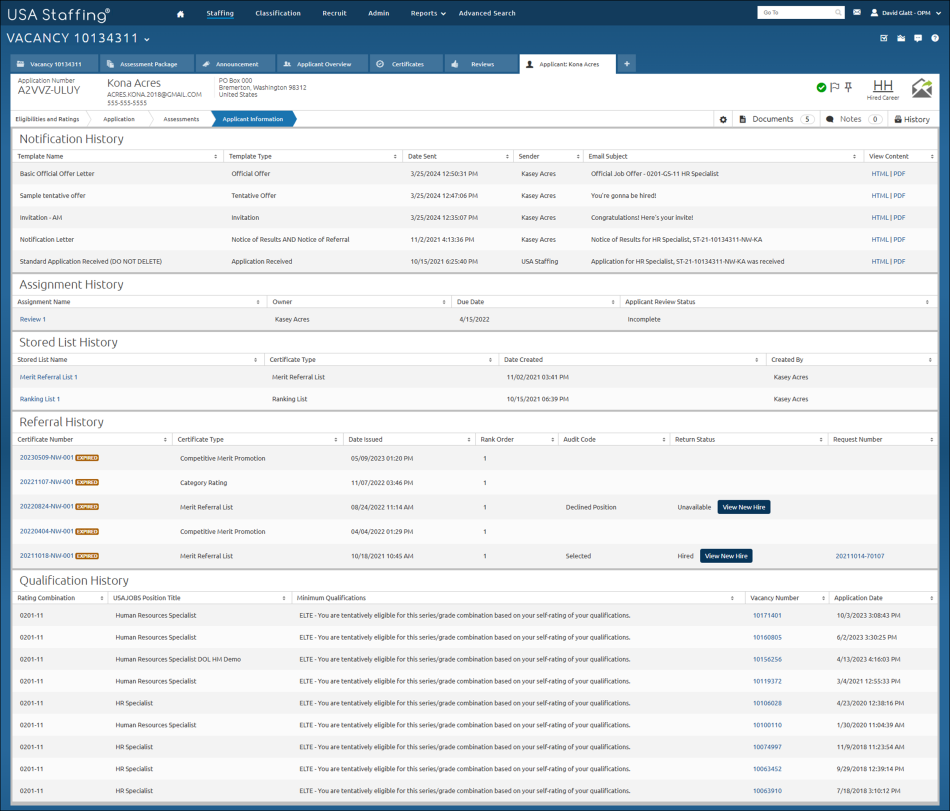Open request number 20211014-70107
Screen dimensions: 950x811
click(x=860, y=556)
